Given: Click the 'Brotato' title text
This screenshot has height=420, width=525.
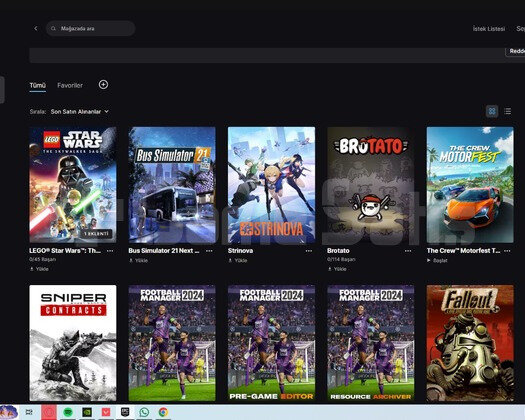Looking at the screenshot, I should pos(338,251).
